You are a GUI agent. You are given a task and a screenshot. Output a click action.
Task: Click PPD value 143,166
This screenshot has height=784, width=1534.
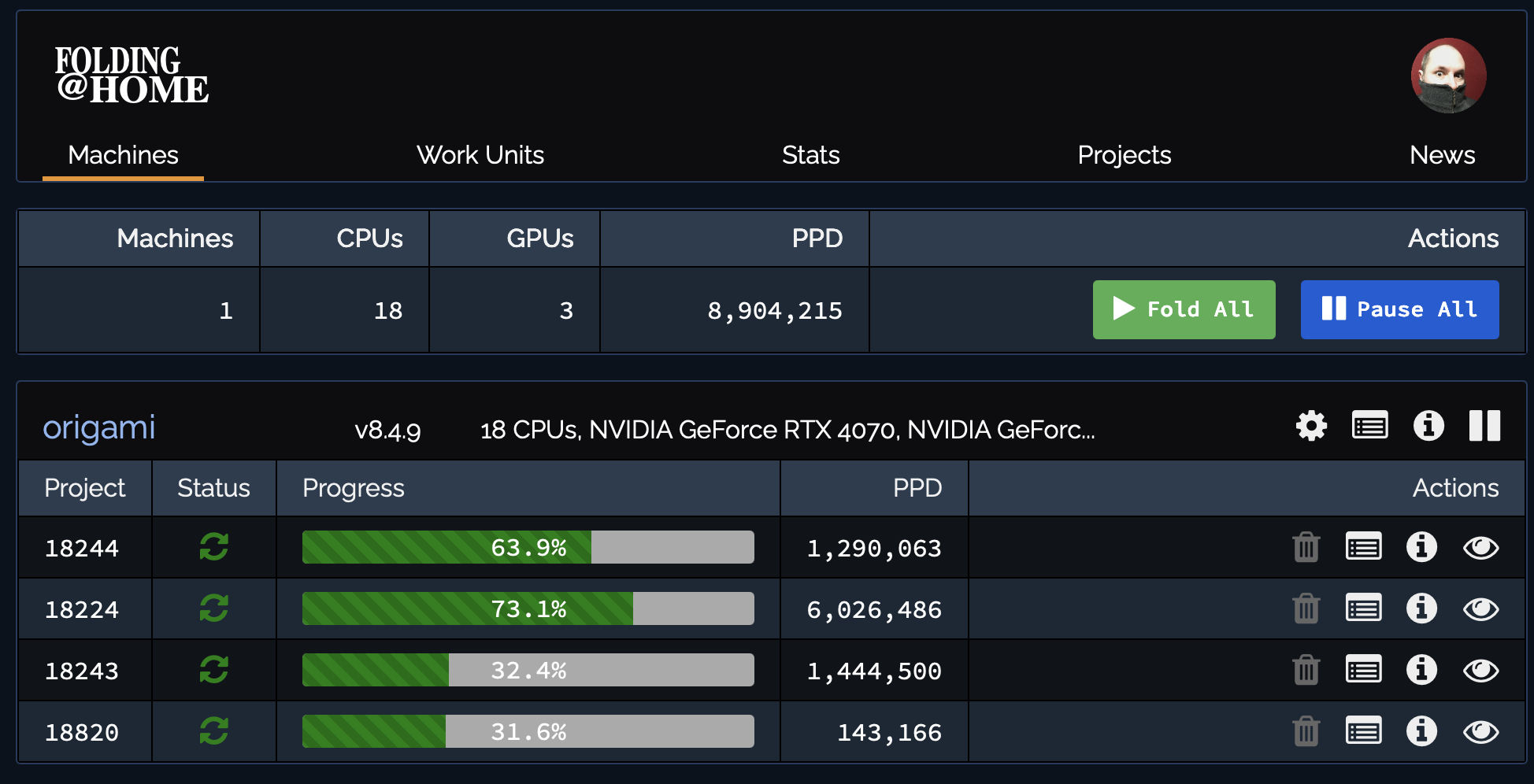tap(889, 732)
